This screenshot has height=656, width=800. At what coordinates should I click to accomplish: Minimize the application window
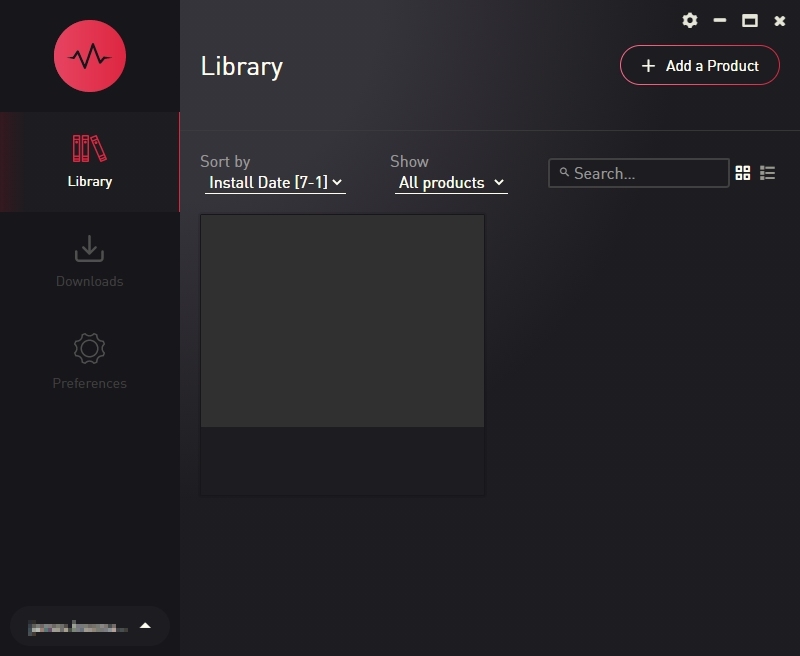[x=720, y=20]
